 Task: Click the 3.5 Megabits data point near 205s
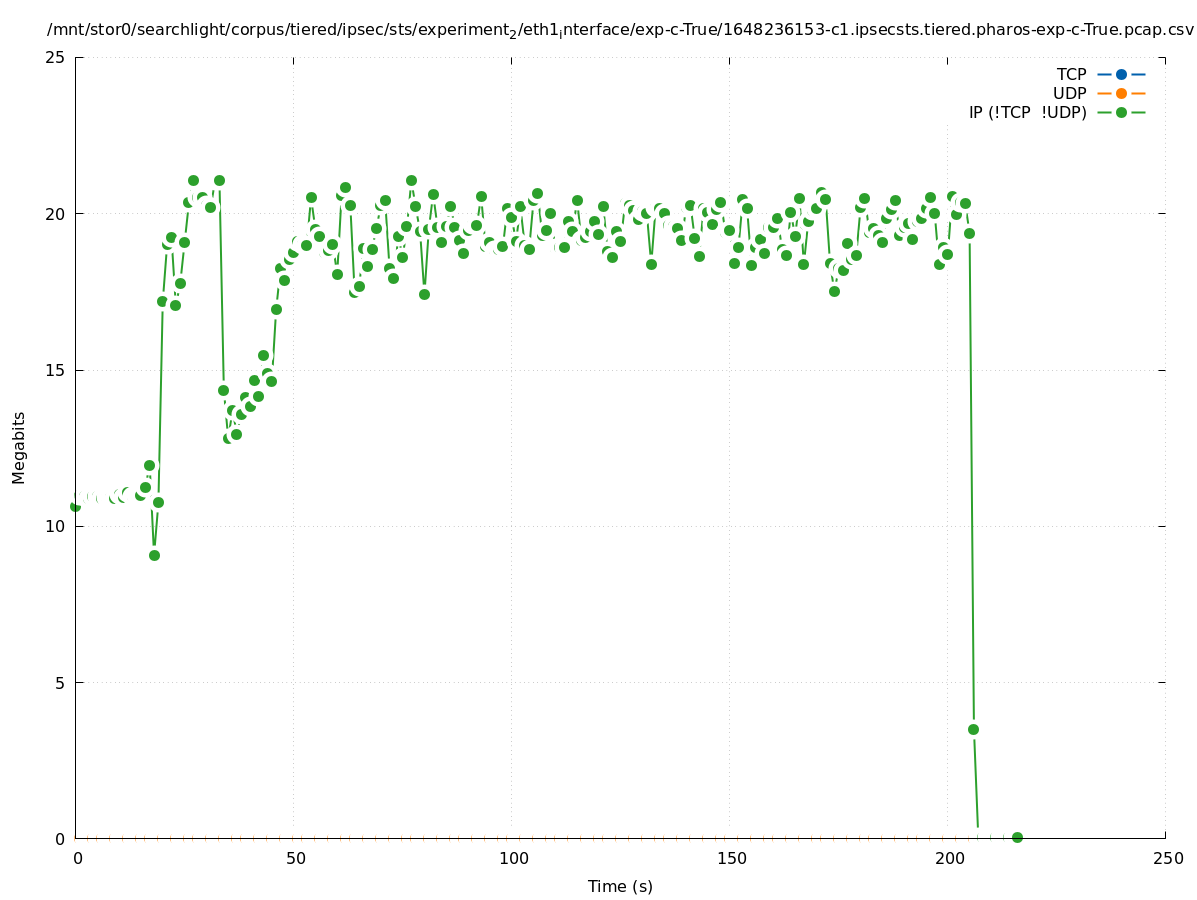(973, 729)
